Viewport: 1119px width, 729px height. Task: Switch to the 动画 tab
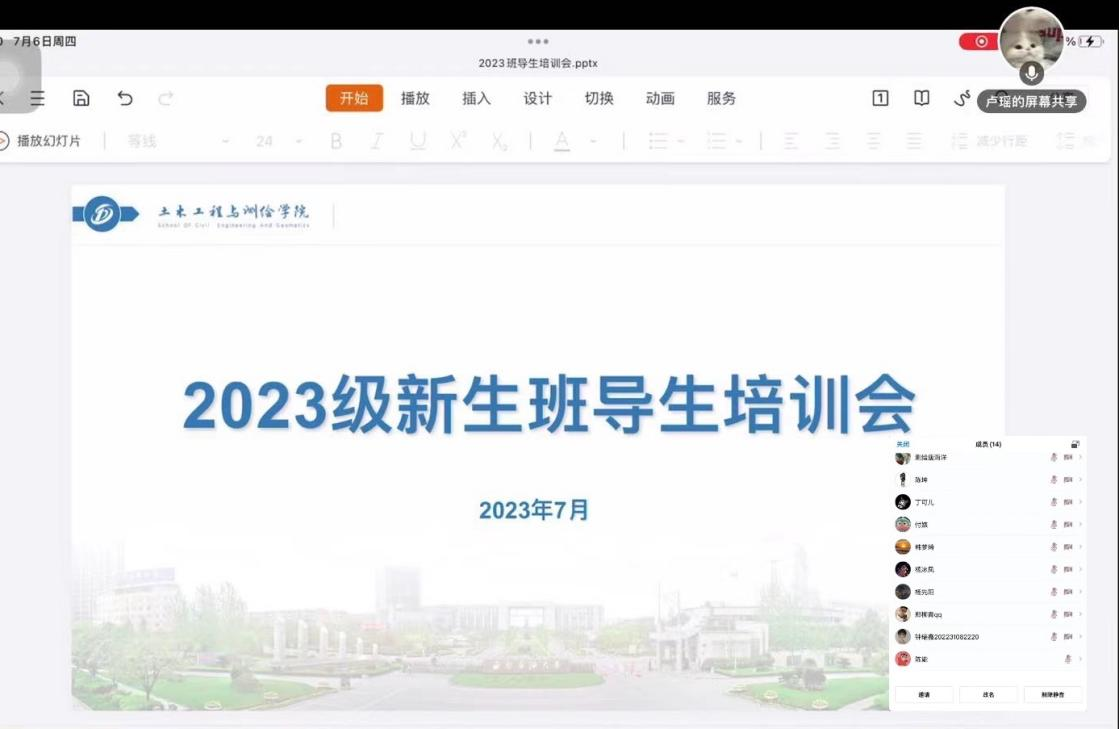click(x=660, y=98)
